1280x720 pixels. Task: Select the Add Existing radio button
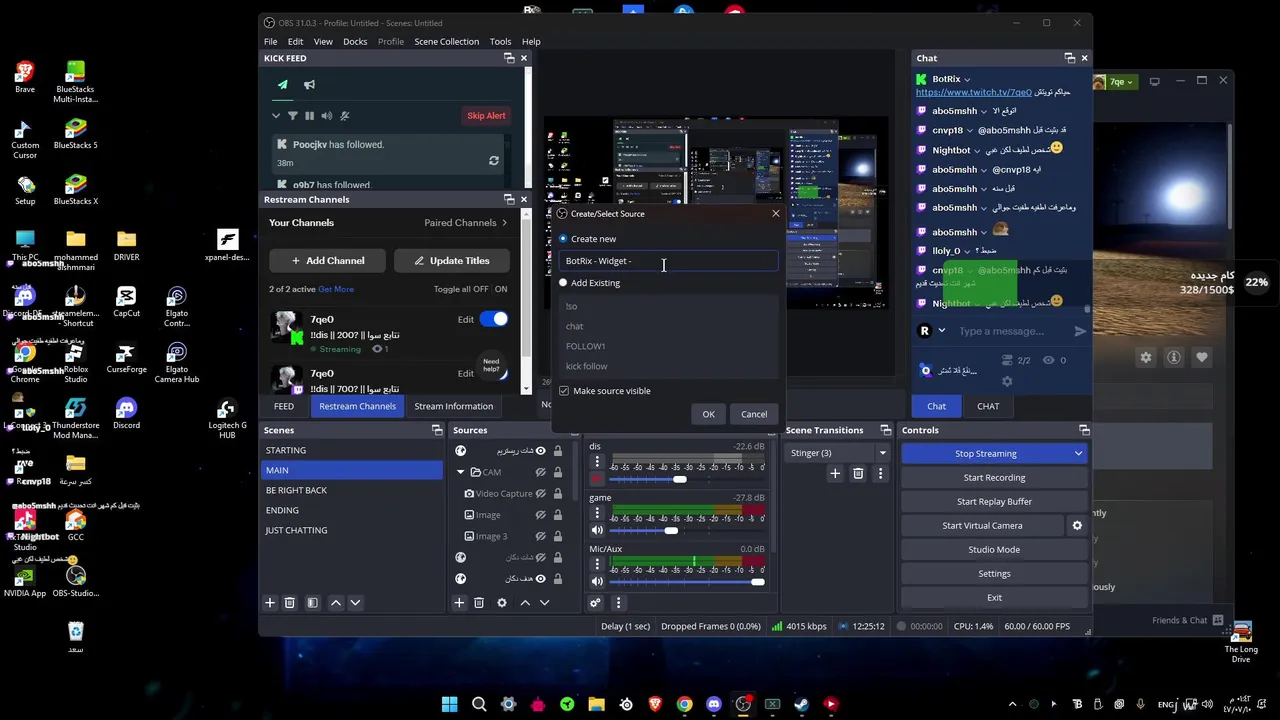pyautogui.click(x=563, y=283)
